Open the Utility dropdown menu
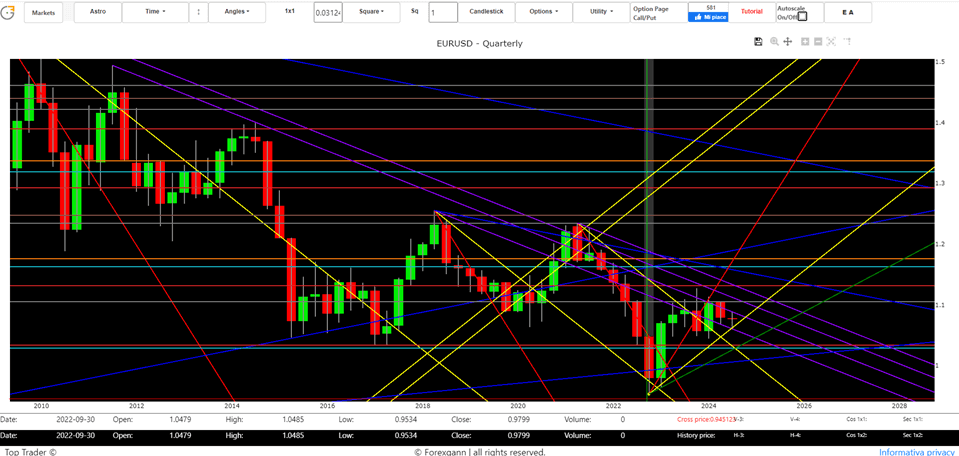The height and width of the screenshot is (456, 959). pos(602,12)
